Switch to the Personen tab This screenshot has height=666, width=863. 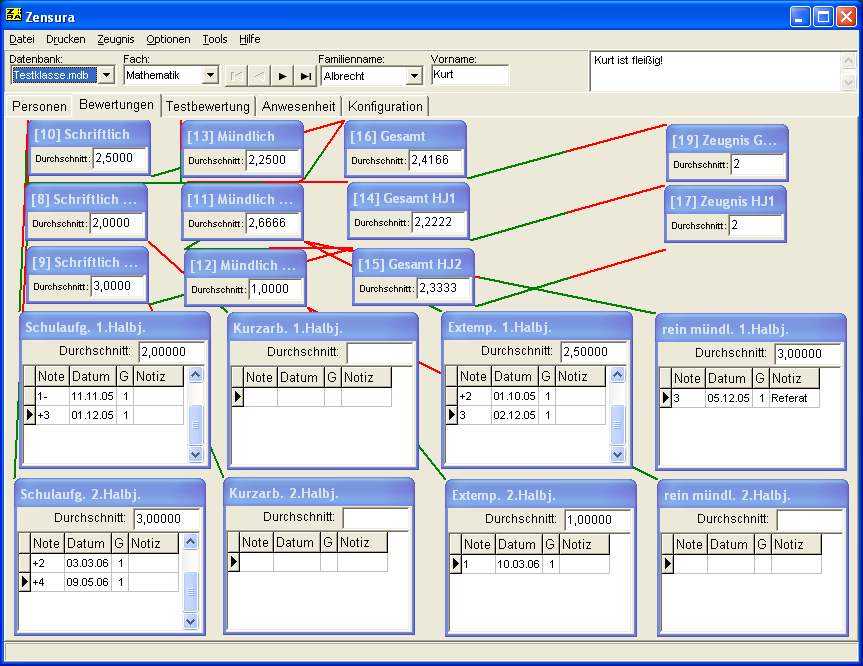39,106
